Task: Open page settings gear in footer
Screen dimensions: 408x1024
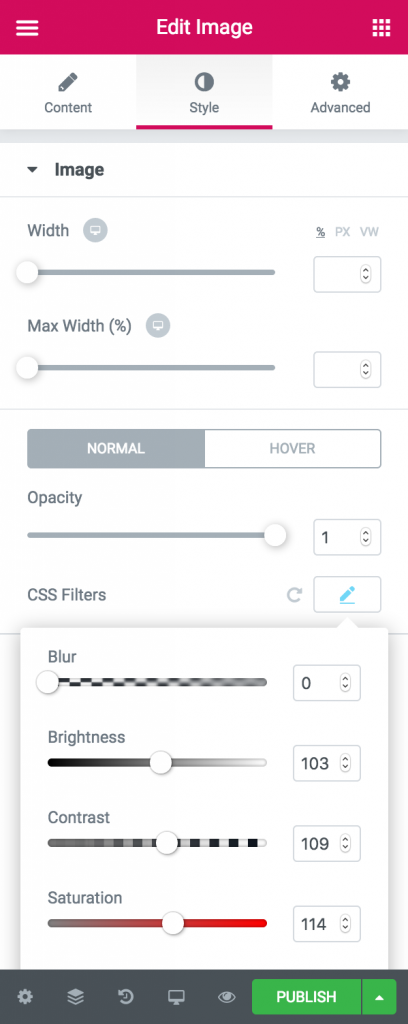Action: (25, 997)
